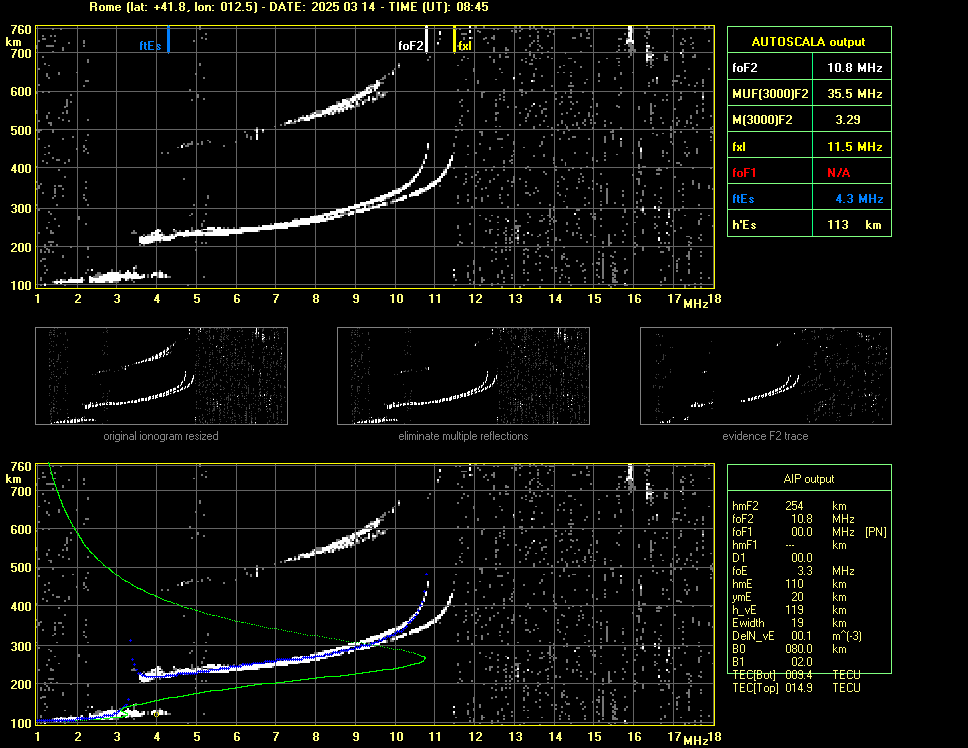The height and width of the screenshot is (748, 968).
Task: Click the caption 'eliminate multiple reflections'
Action: 463,436
